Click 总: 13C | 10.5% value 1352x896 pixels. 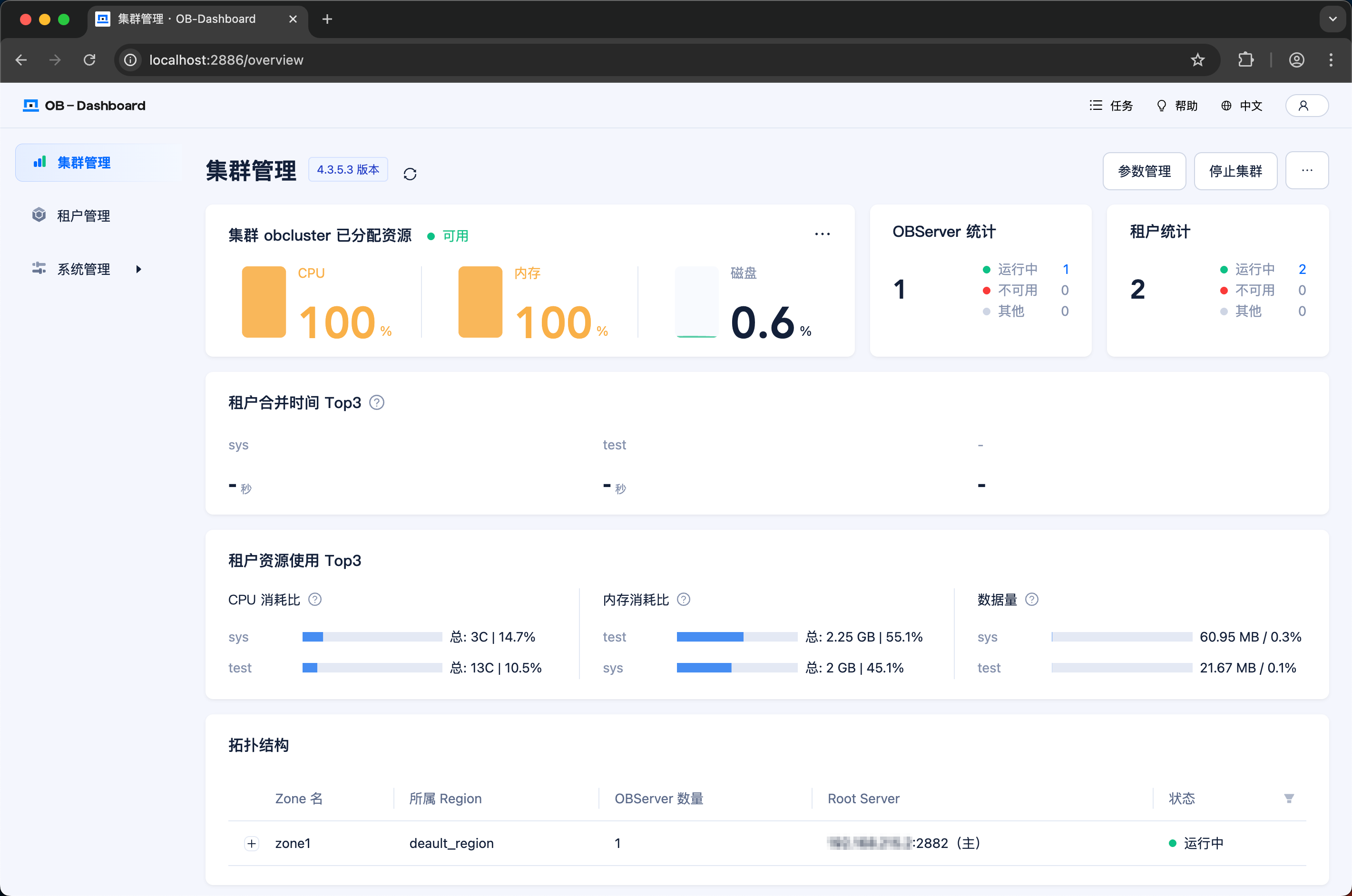click(496, 667)
